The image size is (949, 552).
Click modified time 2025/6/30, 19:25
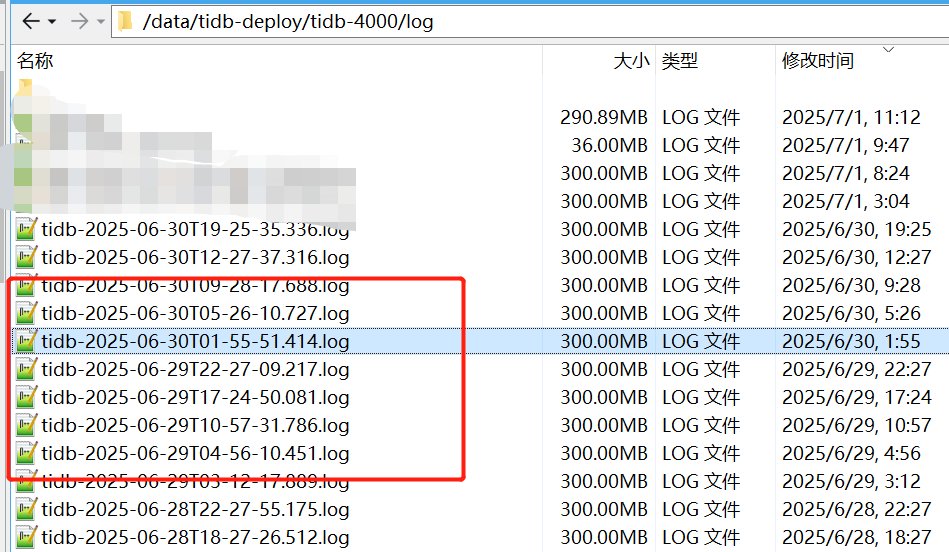[x=856, y=229]
